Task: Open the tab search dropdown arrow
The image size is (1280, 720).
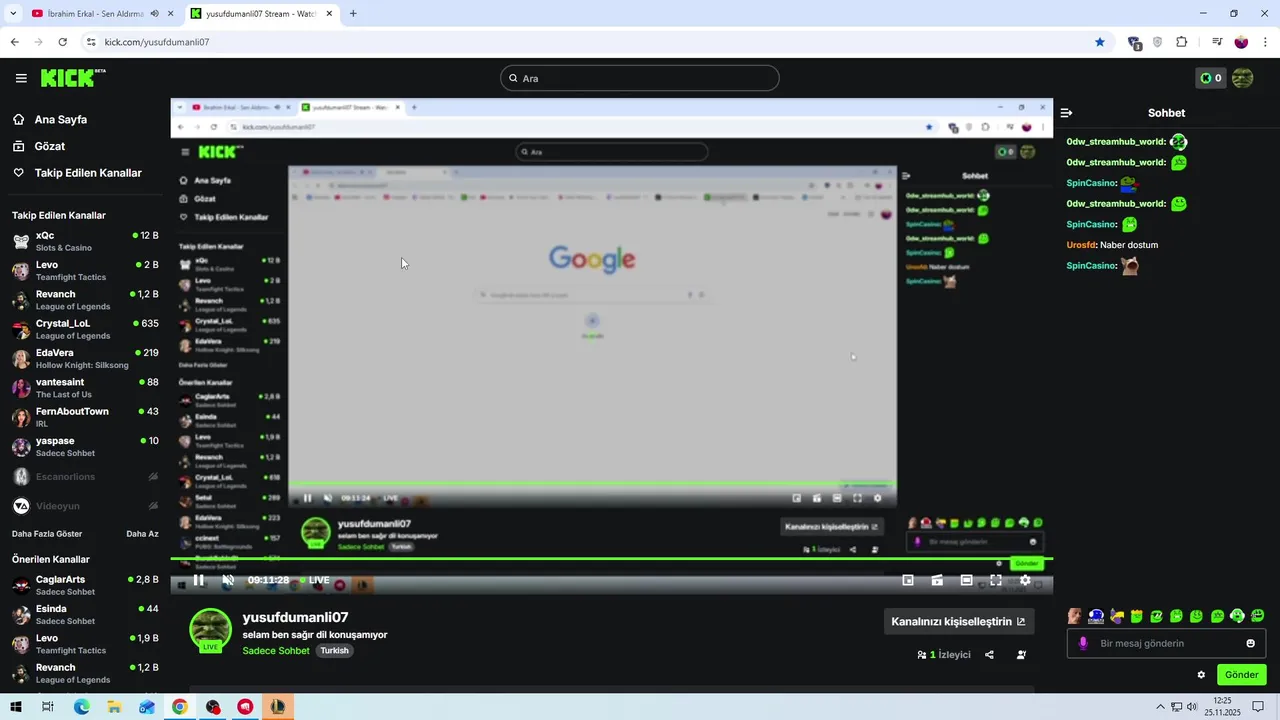Action: pyautogui.click(x=12, y=14)
